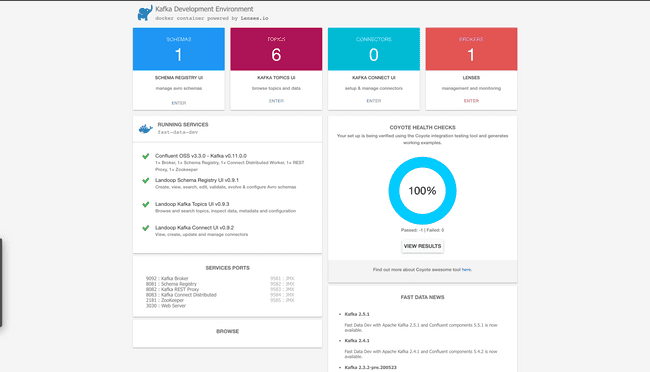Screen dimensions: 650x372
Task: Click the 'Landoop Kafka Topics UI v0.9.3' title
Action: (x=192, y=204)
